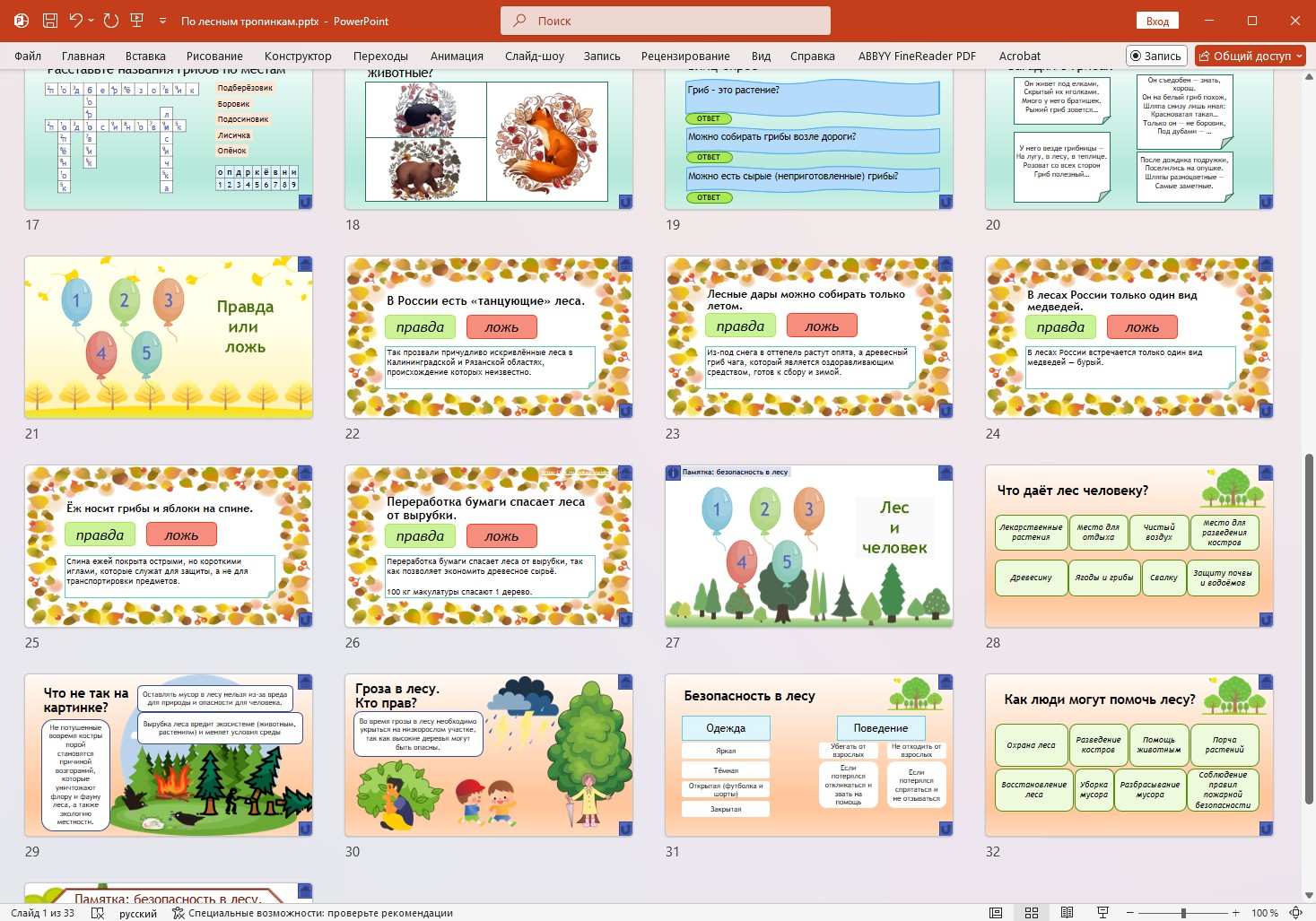
Task: Start slideshow from beginning icon in toolbar
Action: point(137,21)
